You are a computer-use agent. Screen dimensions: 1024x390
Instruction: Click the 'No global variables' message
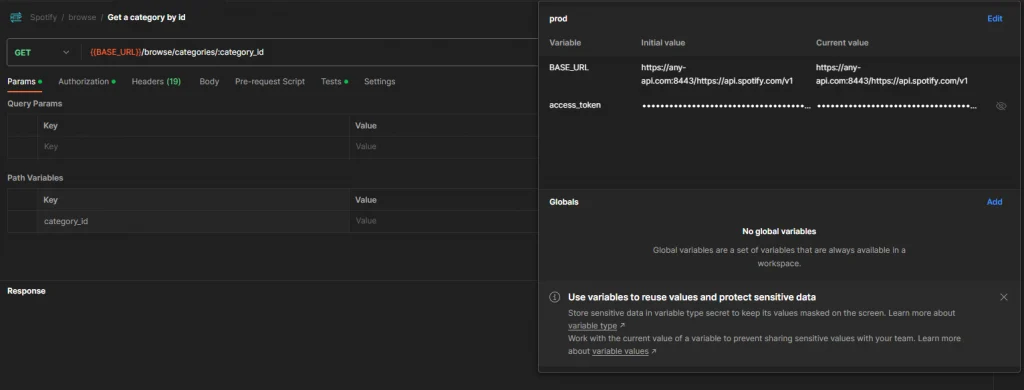779,231
